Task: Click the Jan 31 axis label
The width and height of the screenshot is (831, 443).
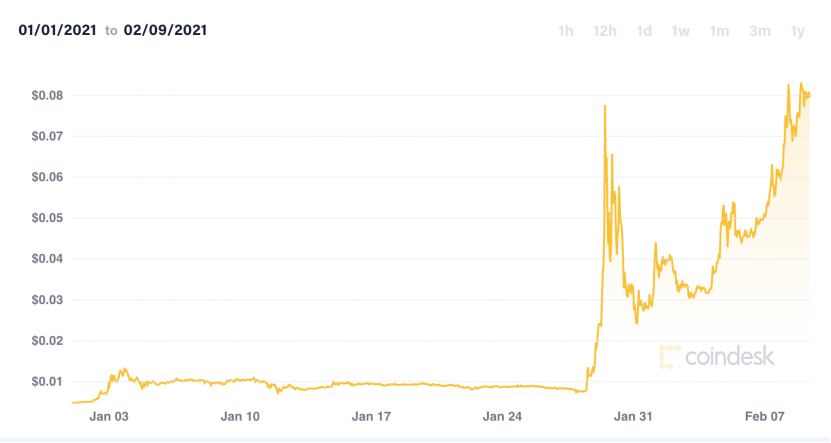Action: pyautogui.click(x=633, y=417)
